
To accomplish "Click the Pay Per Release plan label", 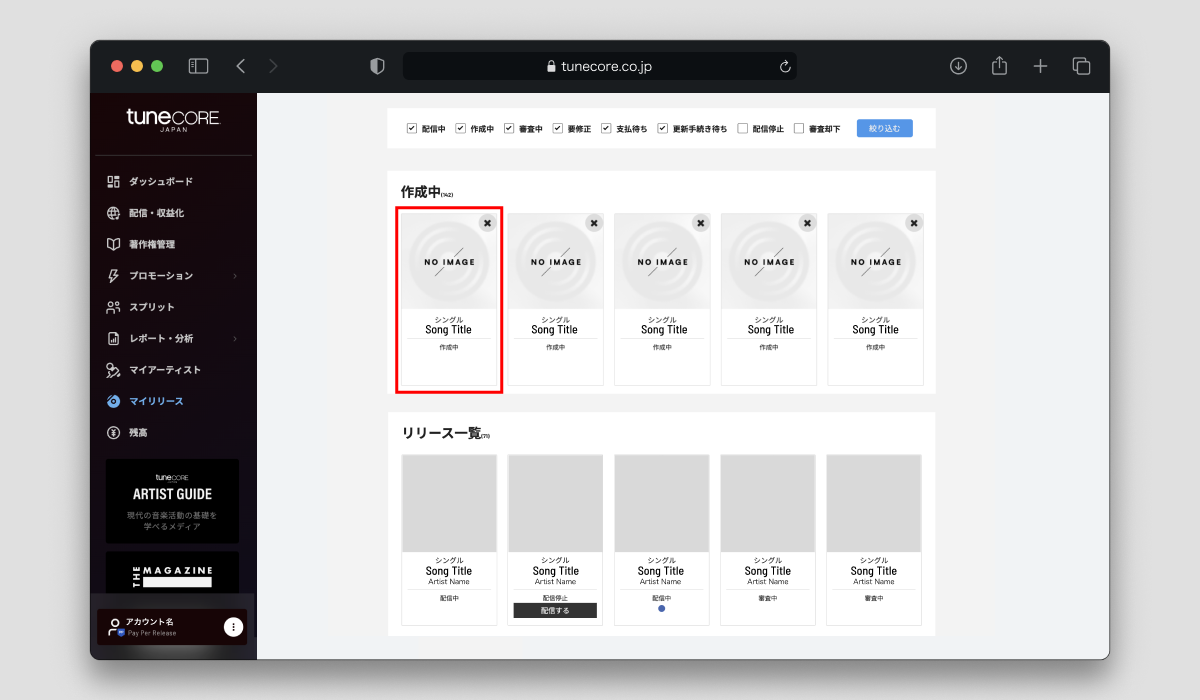I will [152, 633].
